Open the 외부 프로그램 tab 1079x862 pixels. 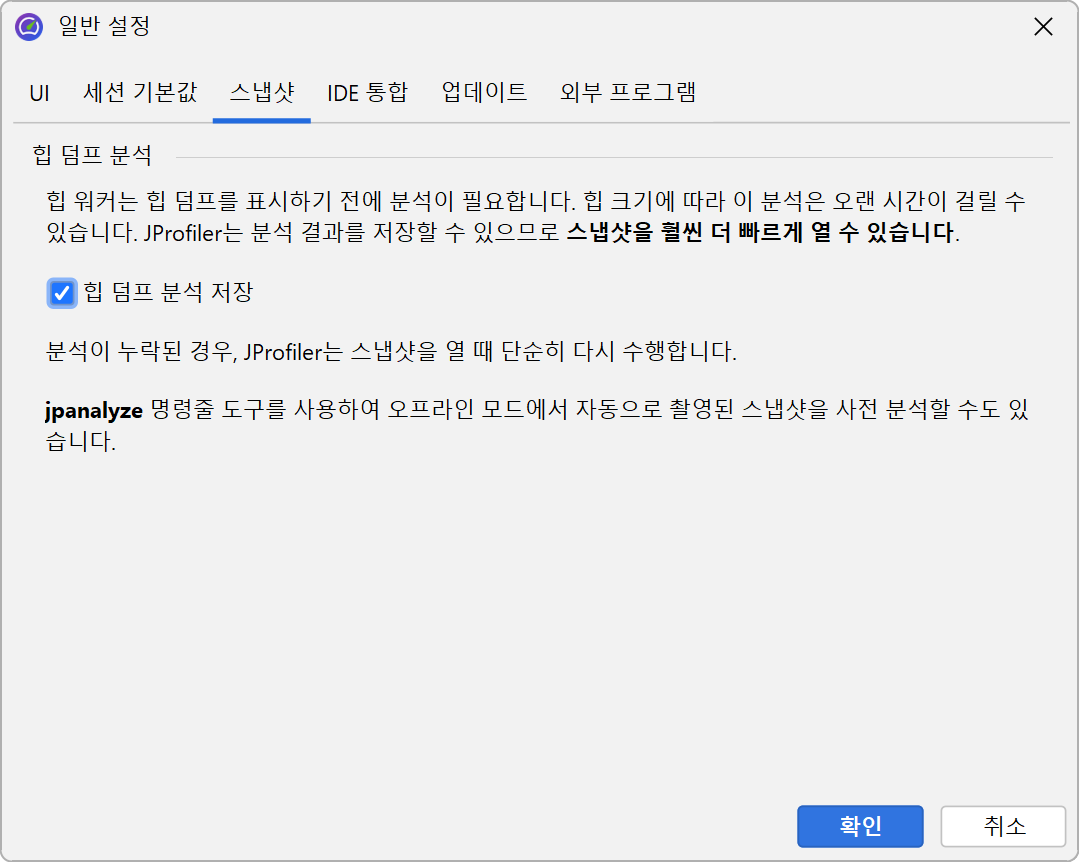pyautogui.click(x=628, y=92)
